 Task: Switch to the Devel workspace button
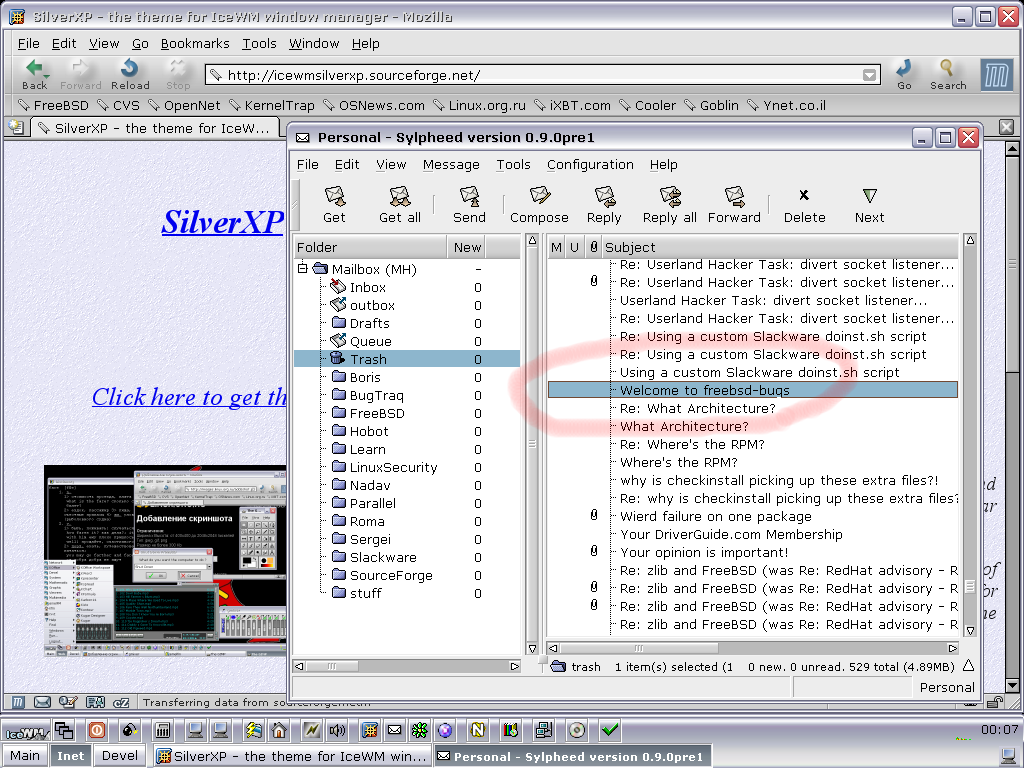(120, 756)
